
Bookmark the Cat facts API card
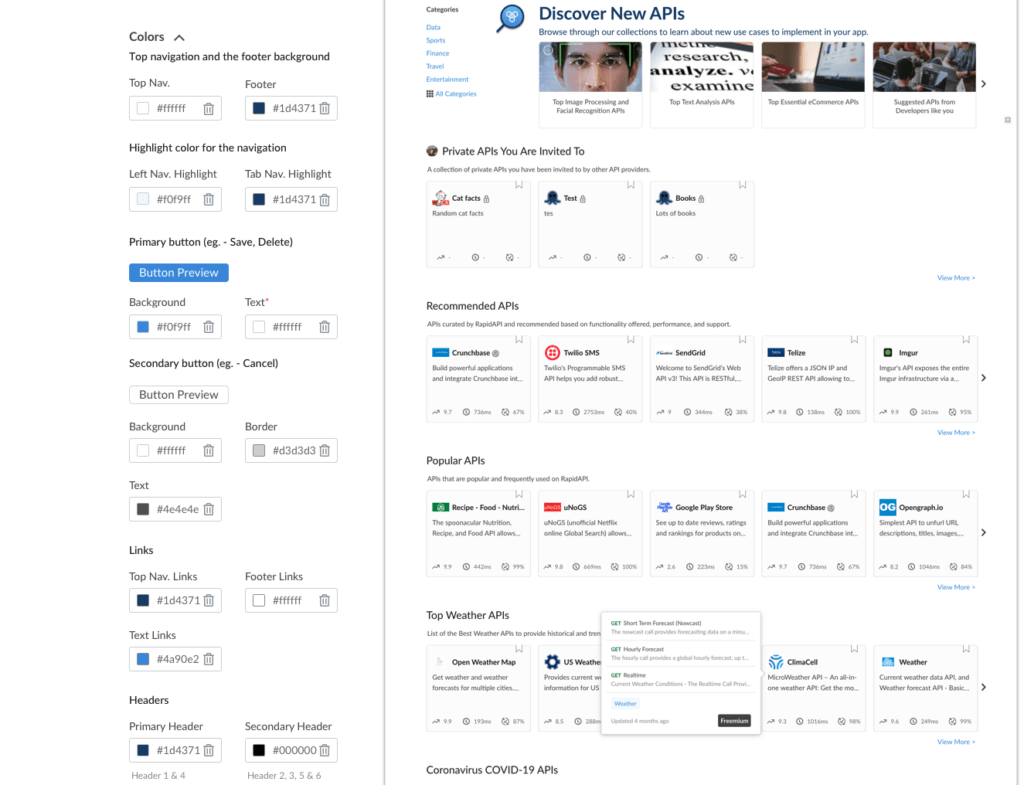point(519,185)
